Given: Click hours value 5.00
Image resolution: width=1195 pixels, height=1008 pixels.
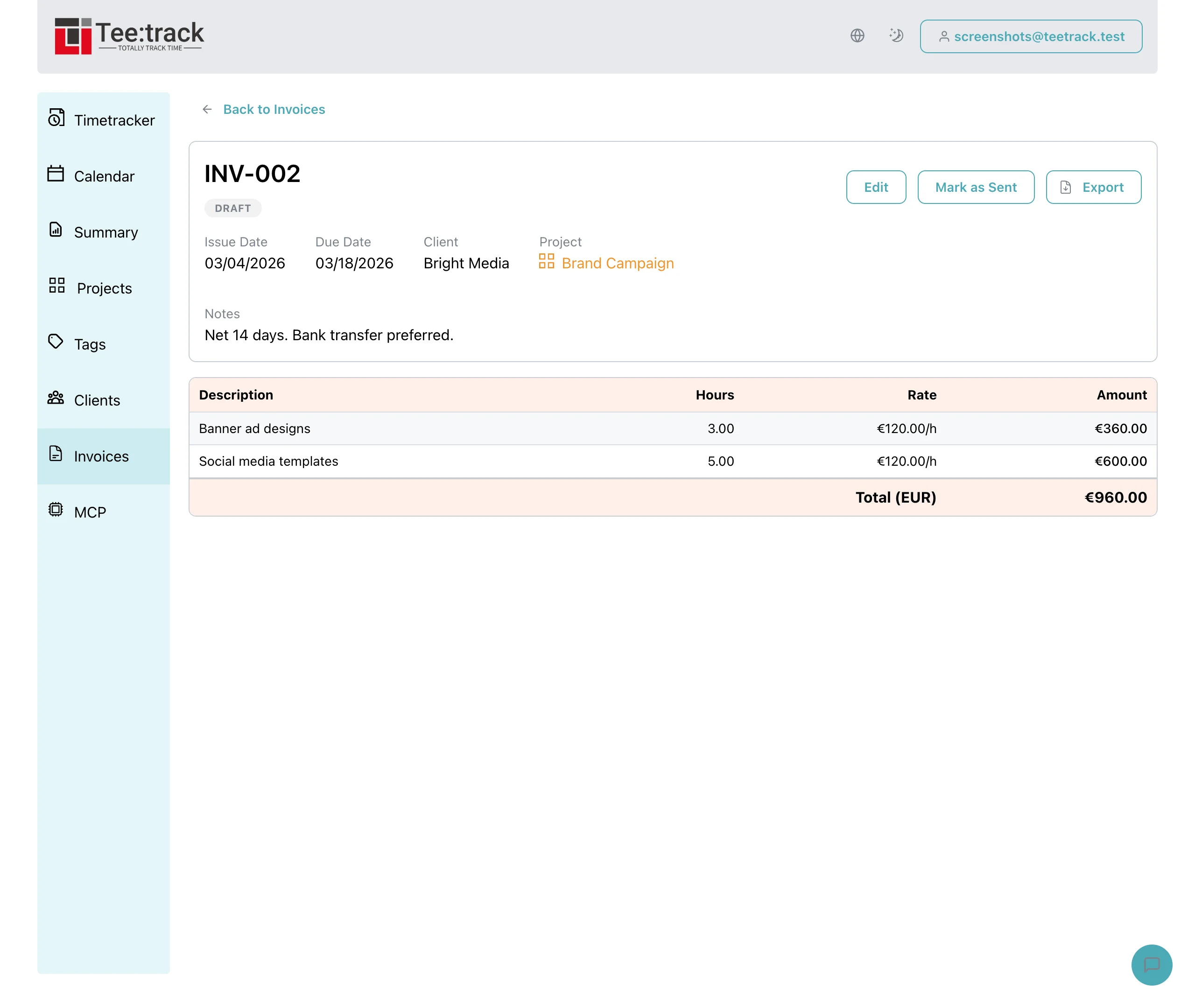Looking at the screenshot, I should (721, 461).
